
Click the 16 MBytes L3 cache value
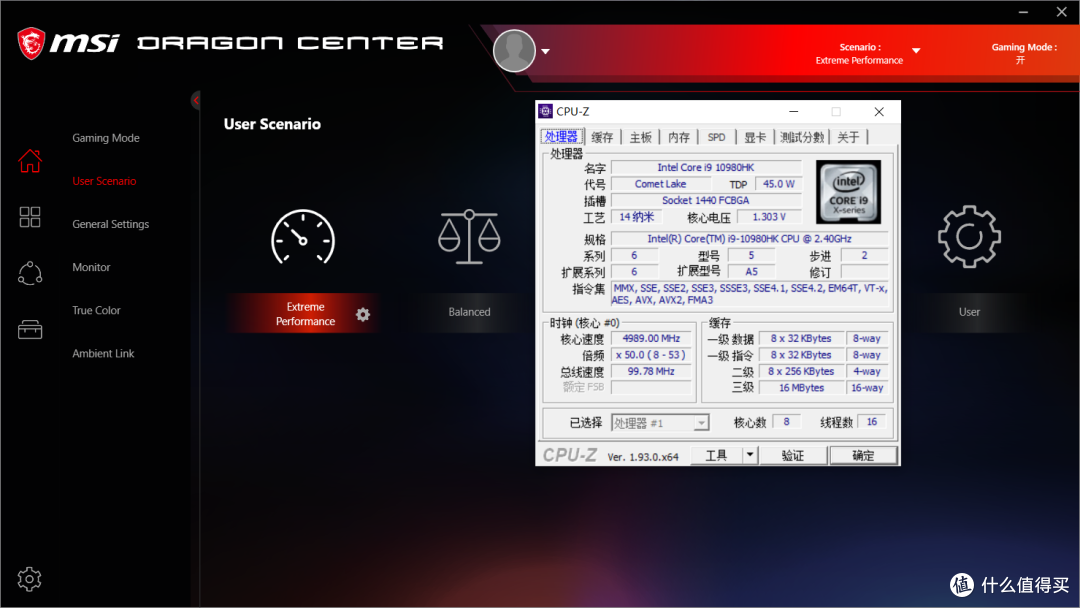pyautogui.click(x=801, y=388)
